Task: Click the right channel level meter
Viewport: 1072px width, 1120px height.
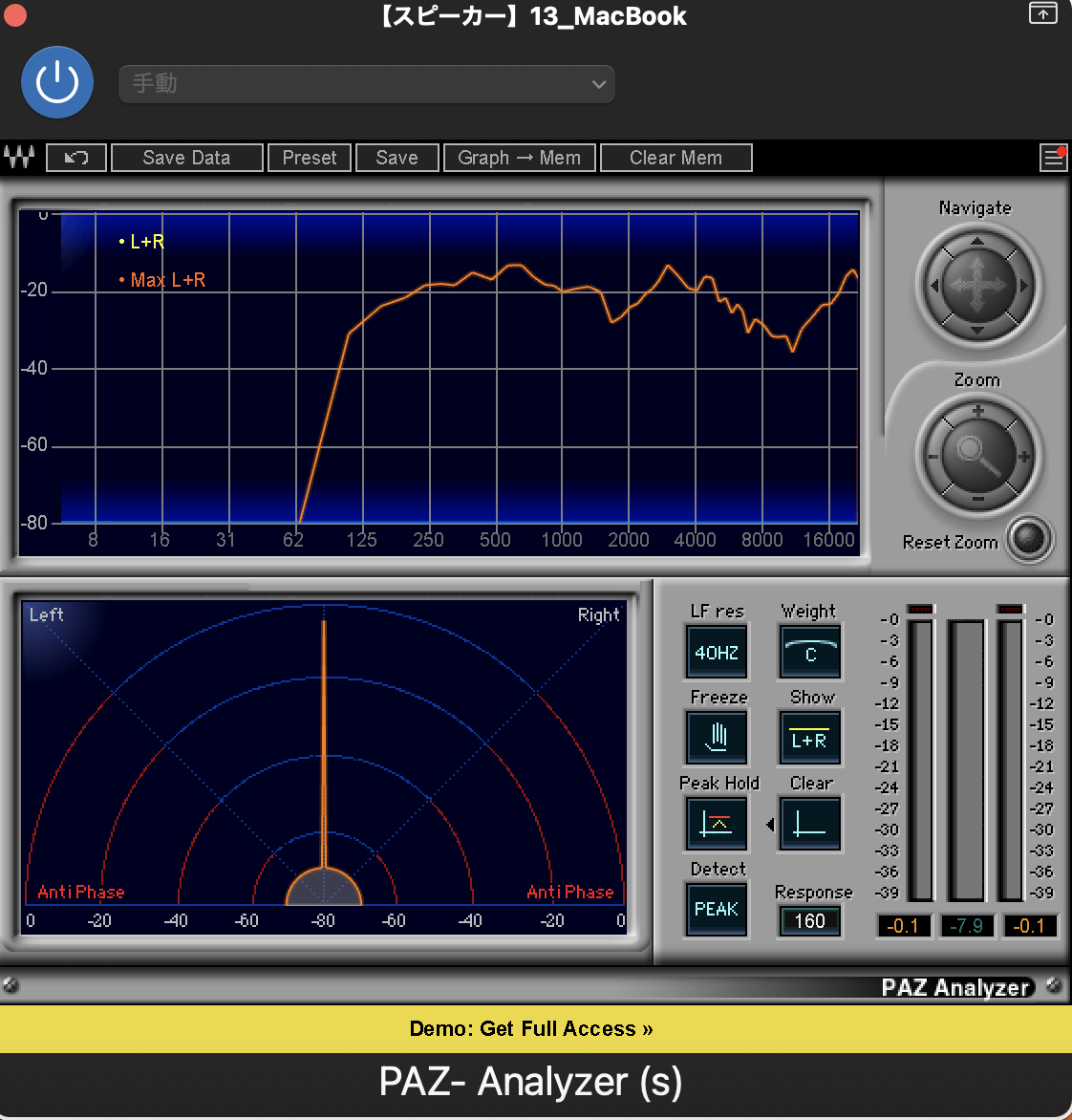Action: [x=1011, y=760]
